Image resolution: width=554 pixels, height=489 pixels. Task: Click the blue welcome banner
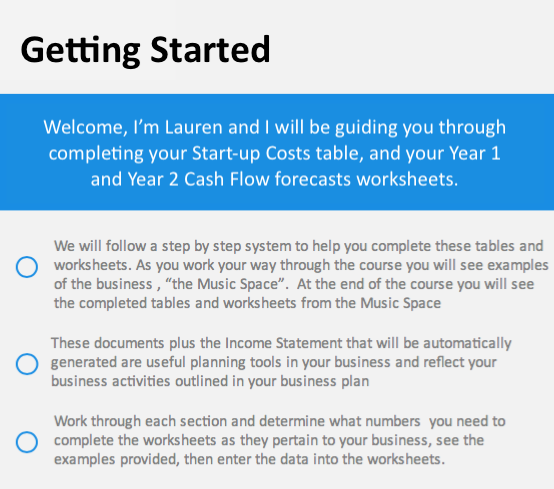pos(277,152)
